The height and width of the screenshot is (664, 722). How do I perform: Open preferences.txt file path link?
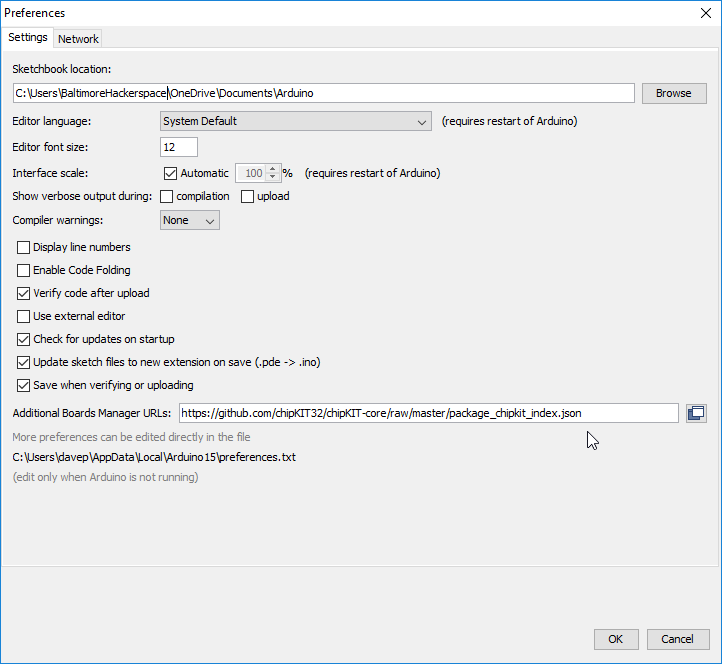(x=154, y=457)
